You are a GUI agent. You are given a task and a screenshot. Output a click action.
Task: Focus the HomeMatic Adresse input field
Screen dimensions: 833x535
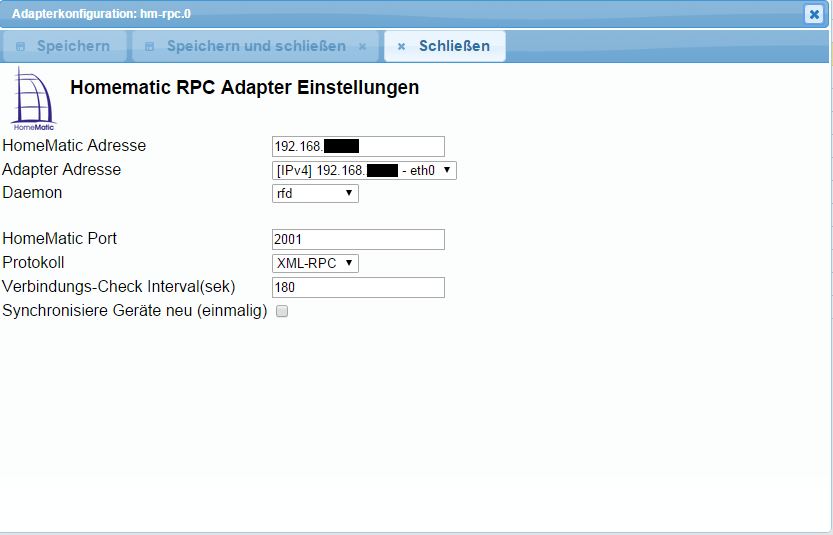pyautogui.click(x=358, y=146)
